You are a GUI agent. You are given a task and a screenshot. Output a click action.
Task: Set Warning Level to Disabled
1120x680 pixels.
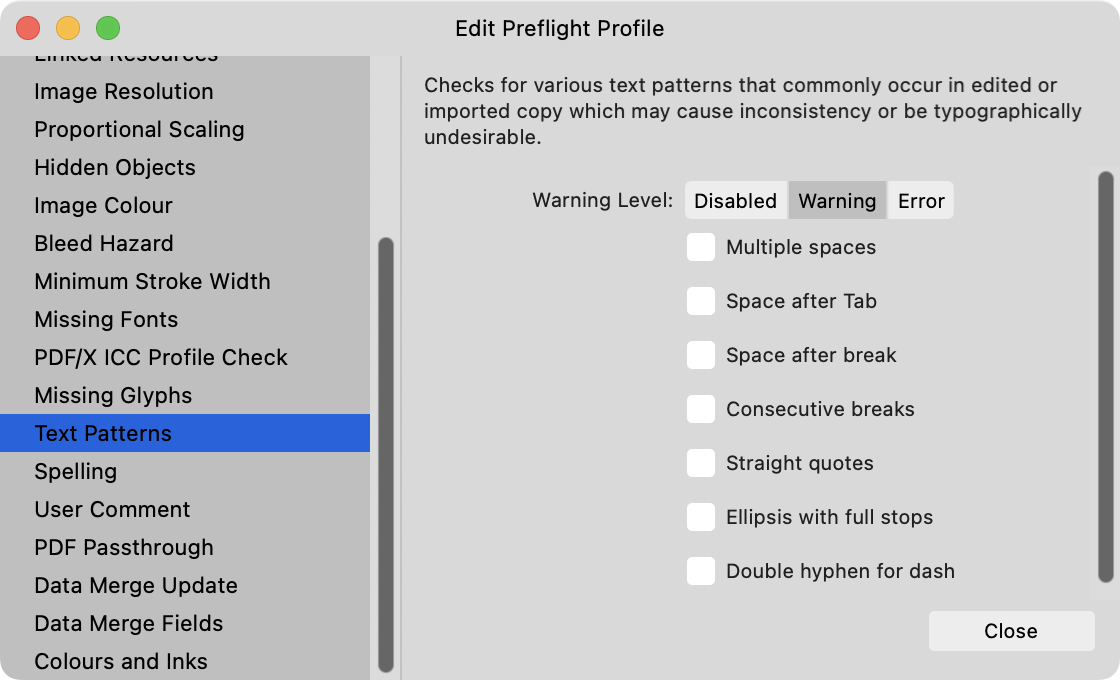(736, 201)
